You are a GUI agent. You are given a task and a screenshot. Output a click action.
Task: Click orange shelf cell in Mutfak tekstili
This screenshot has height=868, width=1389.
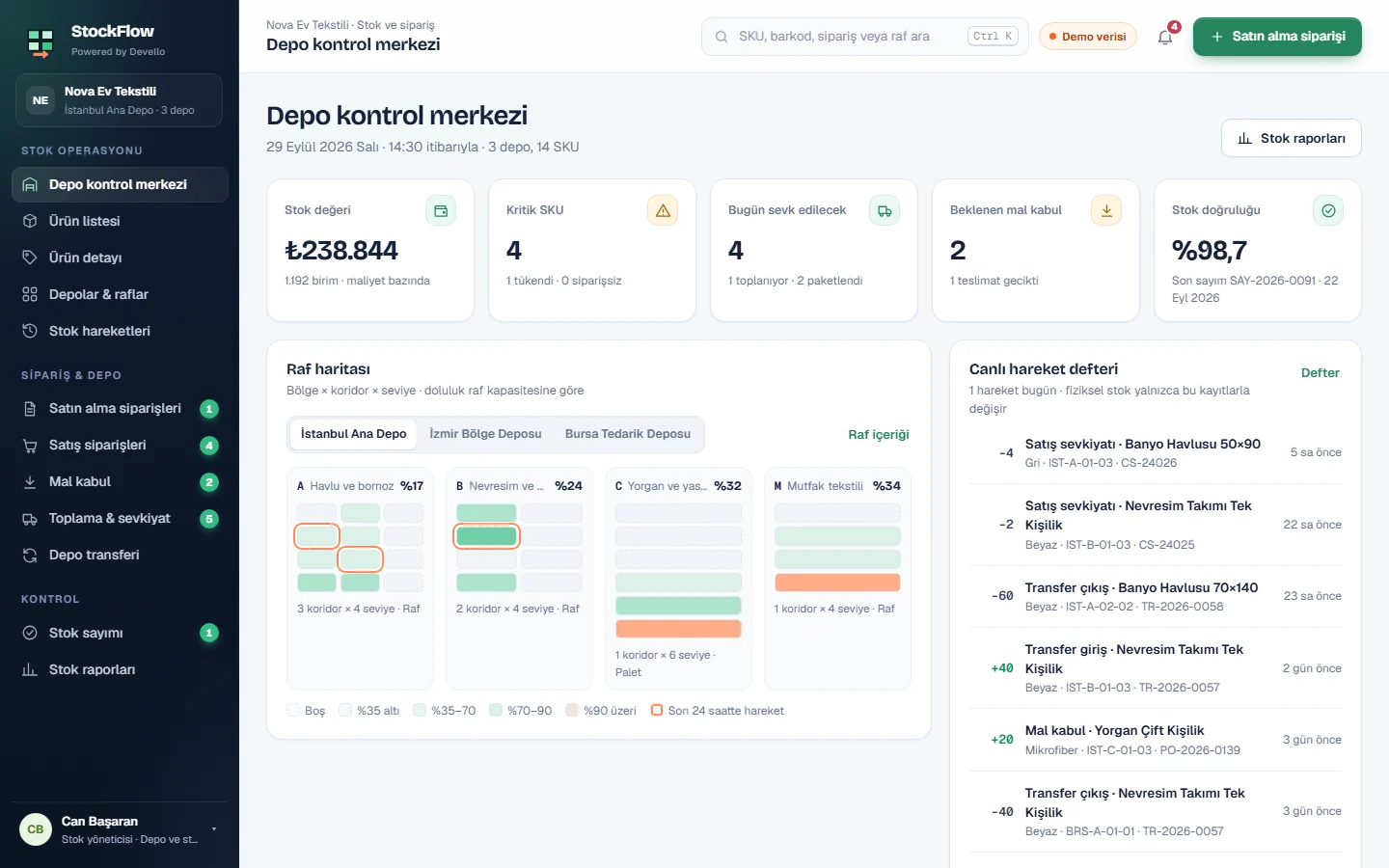pyautogui.click(x=837, y=583)
